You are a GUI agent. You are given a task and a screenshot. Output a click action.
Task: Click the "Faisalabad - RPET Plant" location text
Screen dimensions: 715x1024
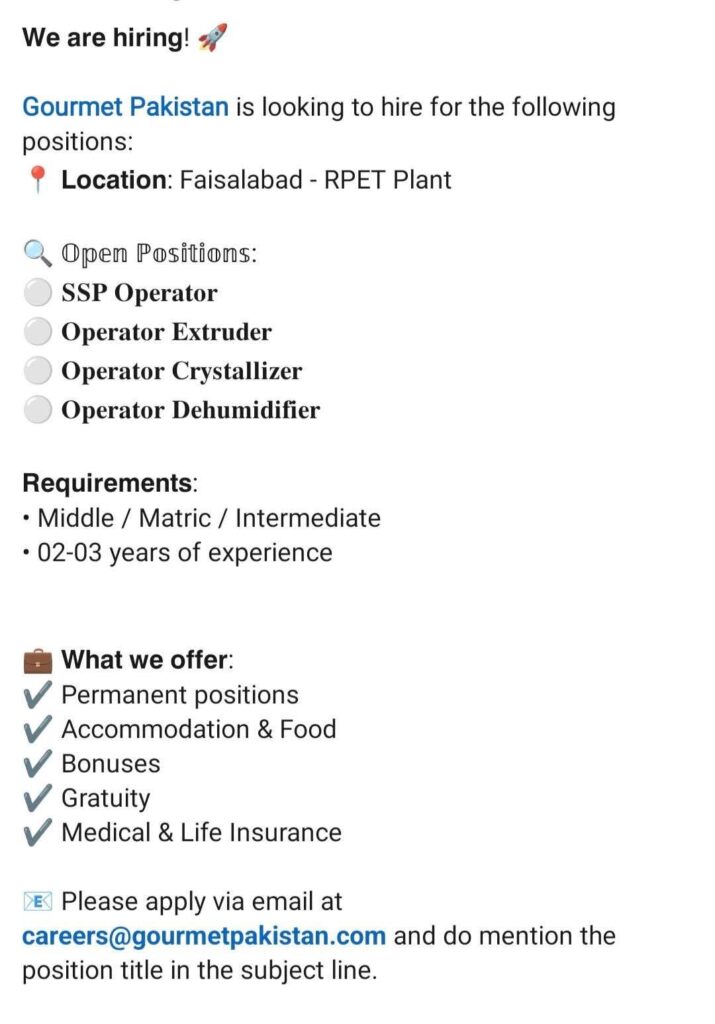[316, 181]
